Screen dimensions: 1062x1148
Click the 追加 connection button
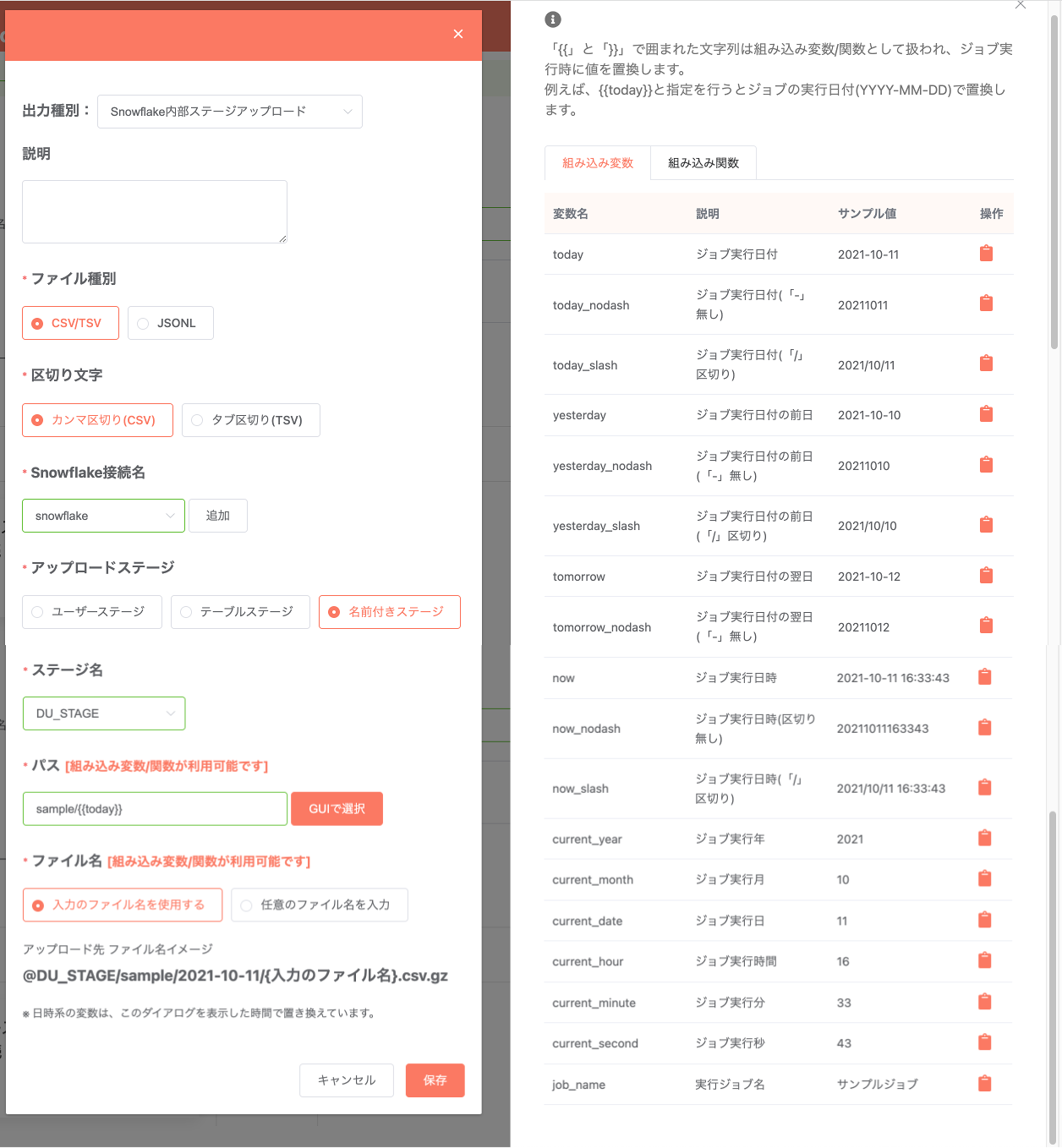(x=218, y=516)
